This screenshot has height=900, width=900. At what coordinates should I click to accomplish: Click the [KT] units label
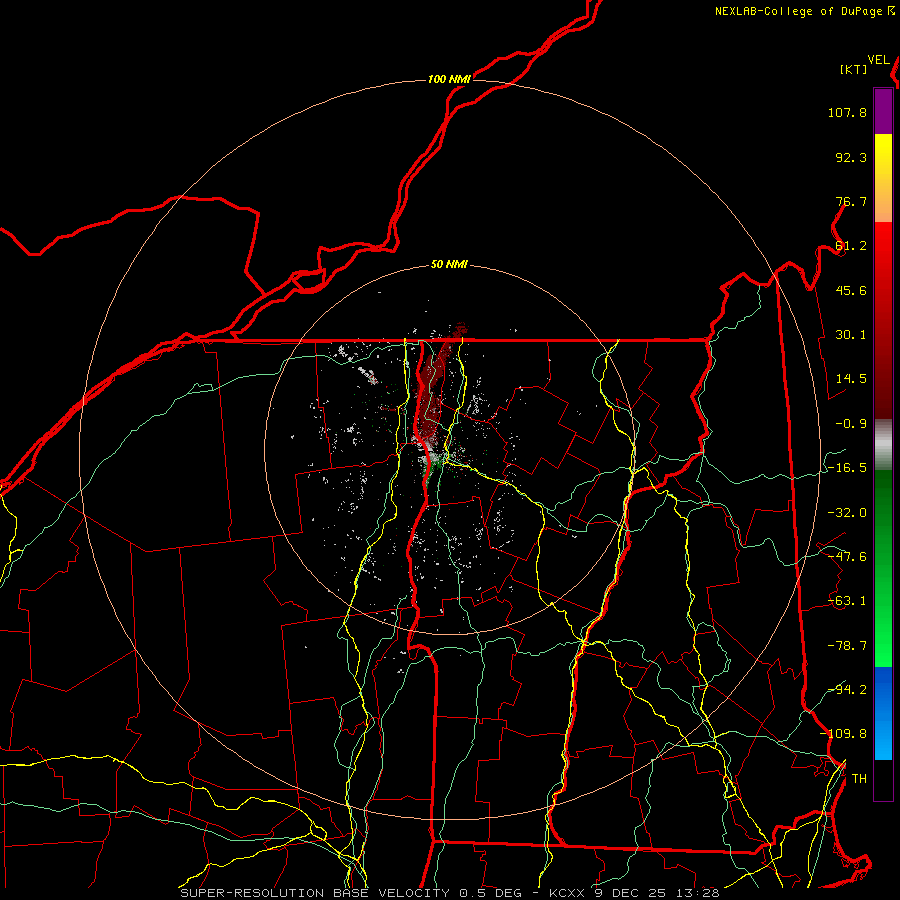[854, 69]
